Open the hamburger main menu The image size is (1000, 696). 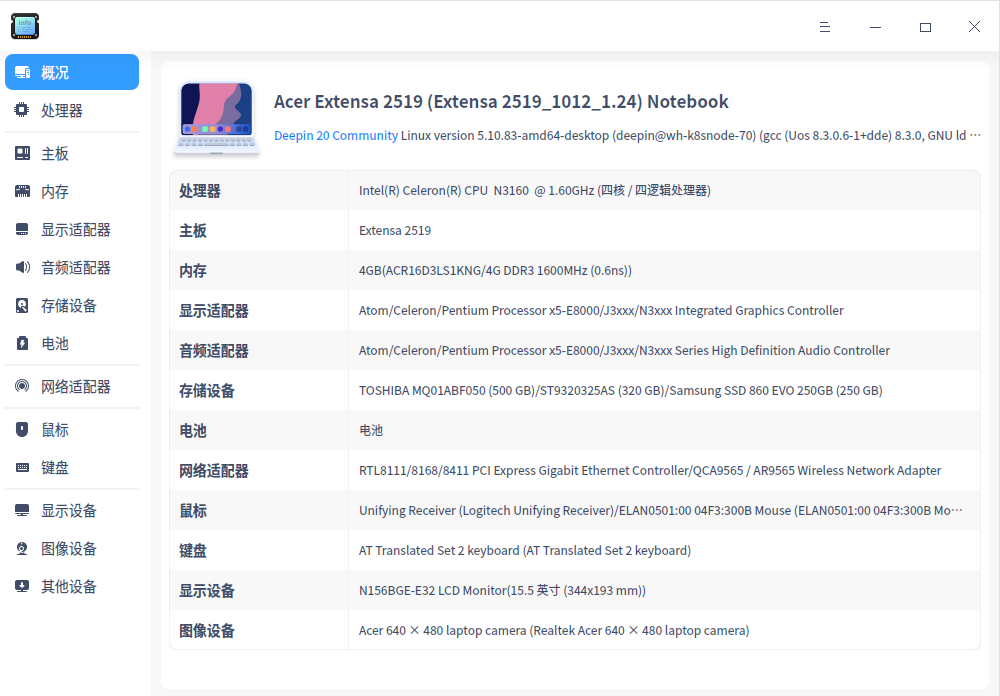[x=824, y=26]
